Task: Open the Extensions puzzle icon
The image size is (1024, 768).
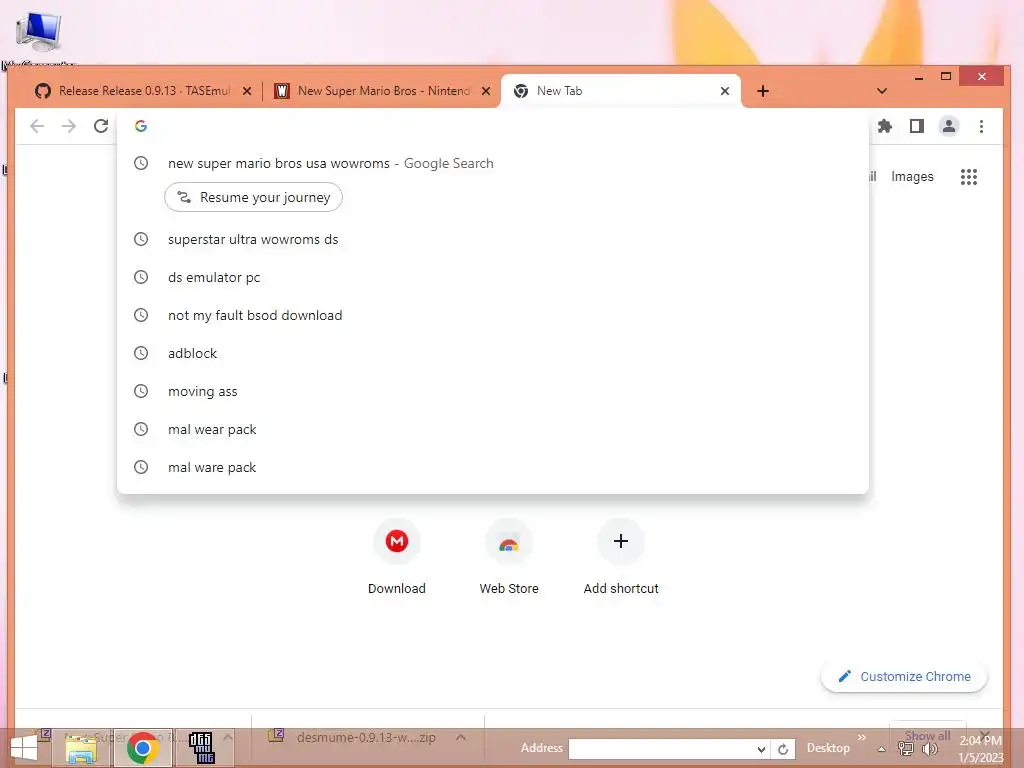Action: point(885,126)
